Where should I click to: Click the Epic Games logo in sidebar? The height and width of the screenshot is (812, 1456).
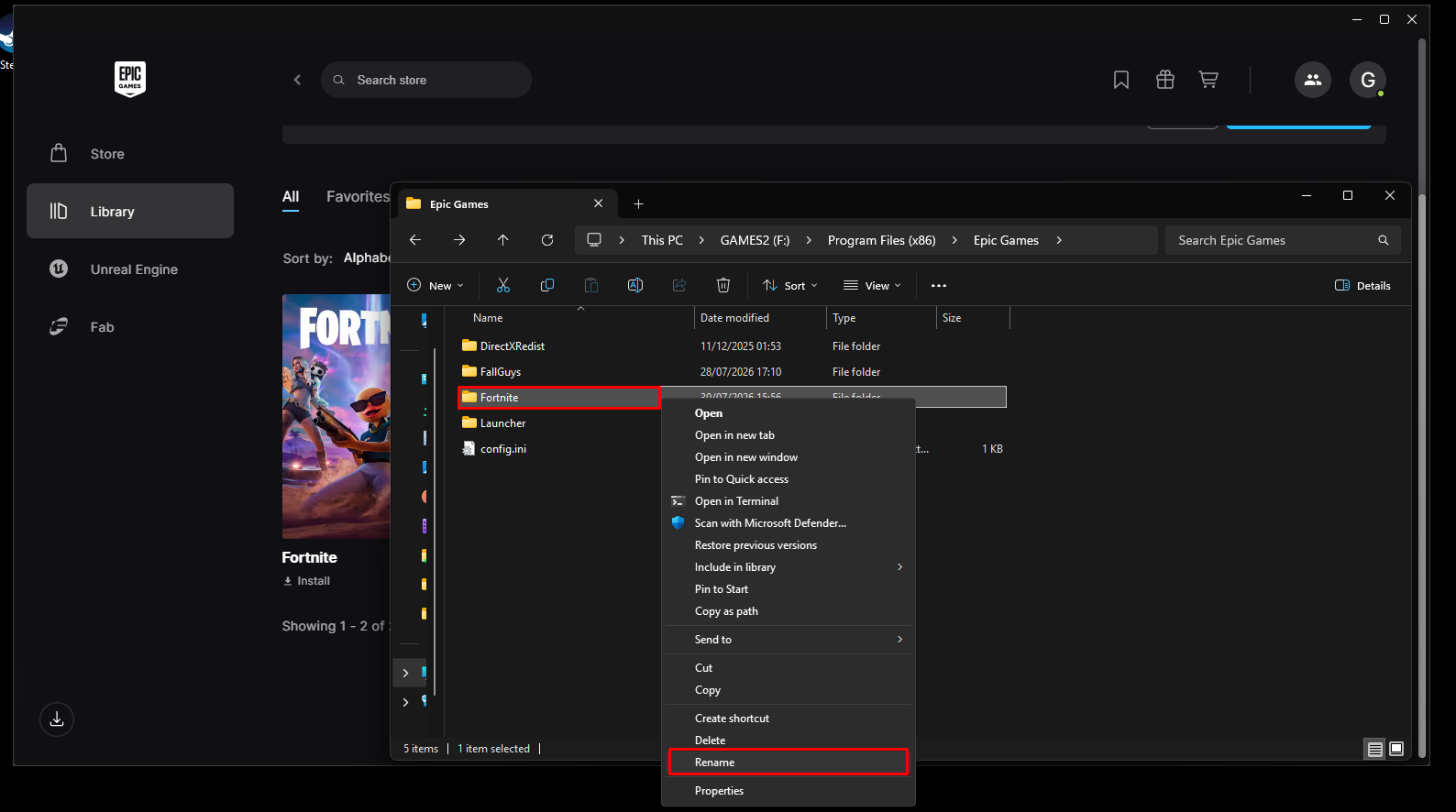130,79
